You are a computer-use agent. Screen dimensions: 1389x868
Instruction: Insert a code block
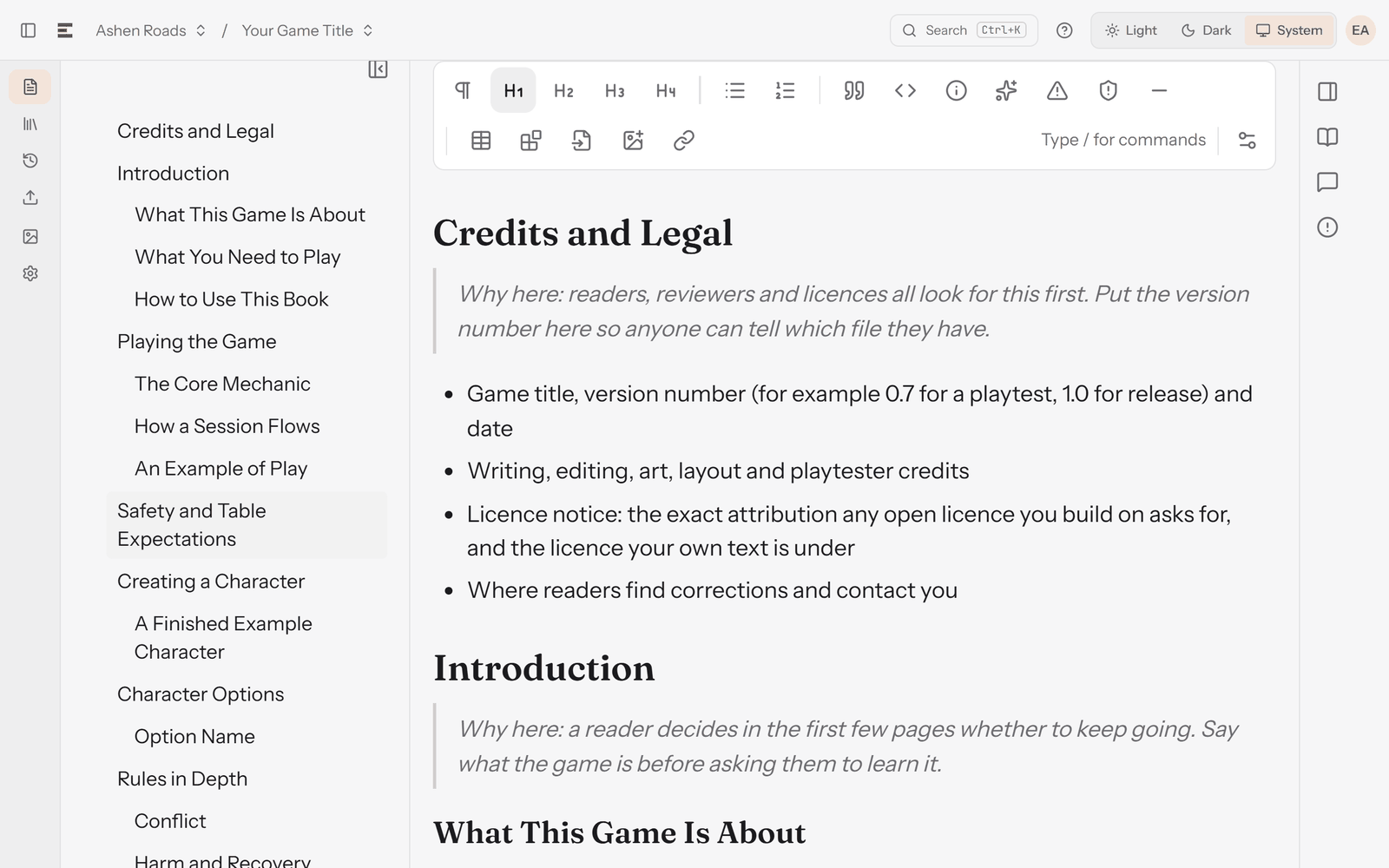click(905, 90)
